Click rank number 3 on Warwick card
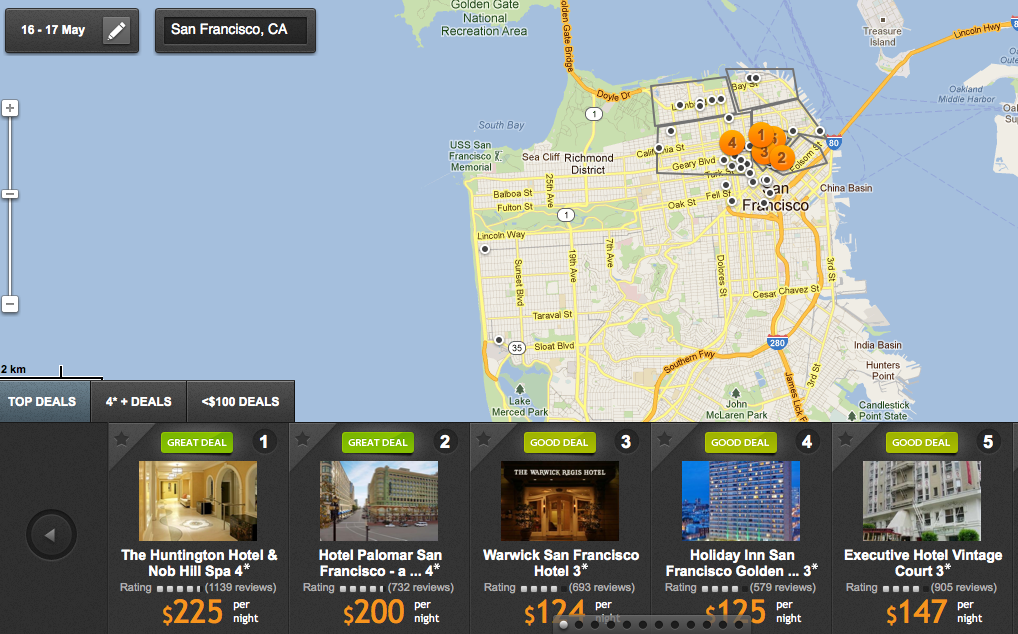 coord(626,442)
